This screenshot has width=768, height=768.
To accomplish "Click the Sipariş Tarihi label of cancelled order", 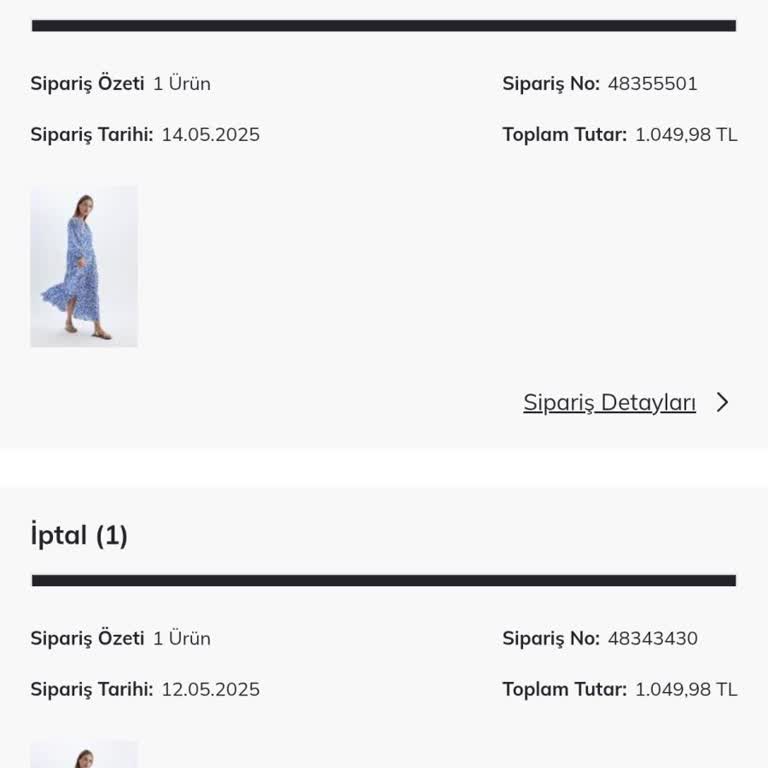I will click(x=92, y=690).
